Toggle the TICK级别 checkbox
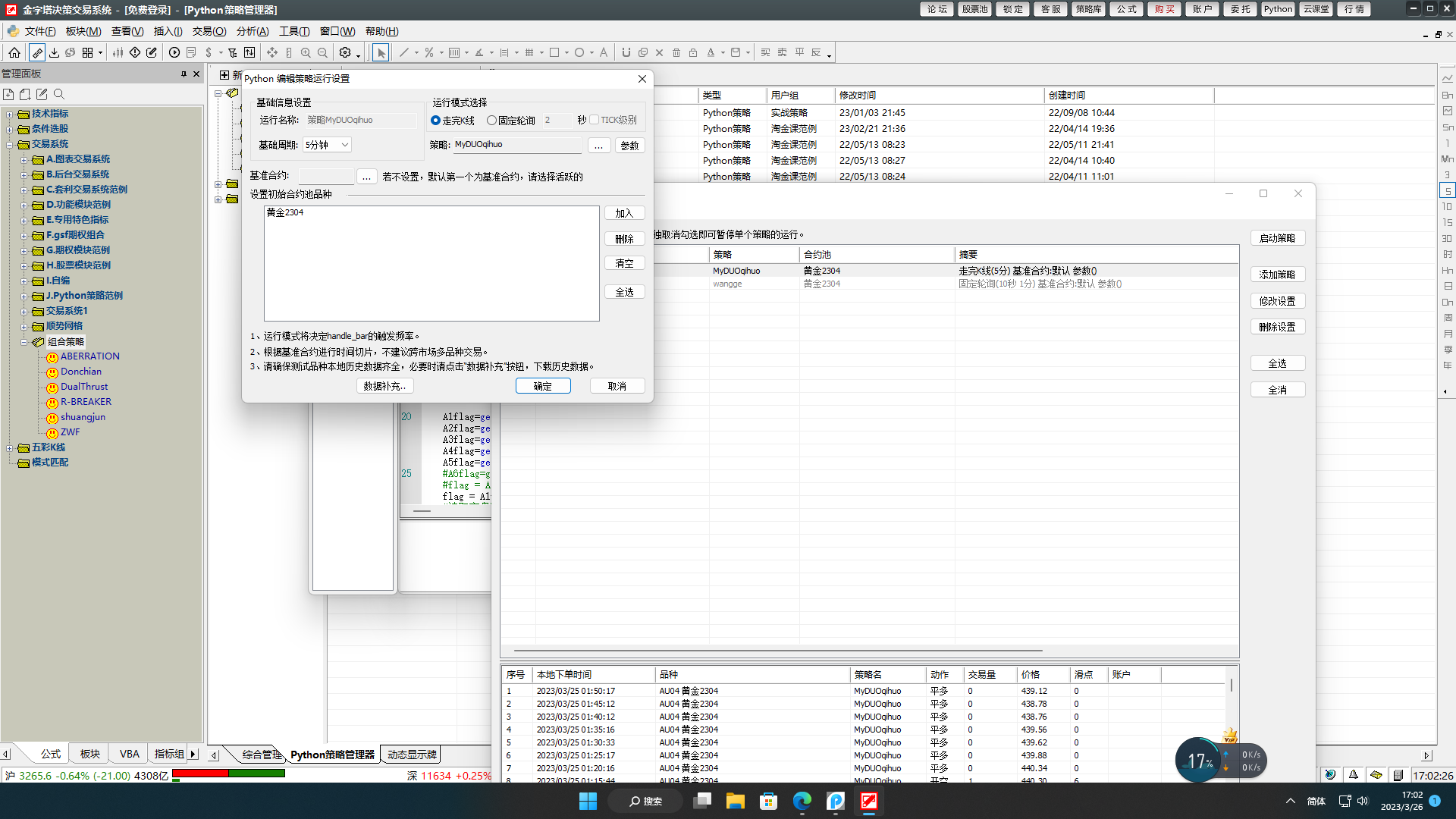Viewport: 1456px width, 819px height. (595, 120)
